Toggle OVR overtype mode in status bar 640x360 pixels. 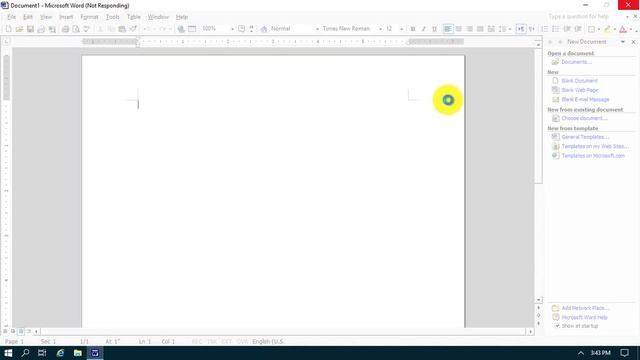point(242,342)
